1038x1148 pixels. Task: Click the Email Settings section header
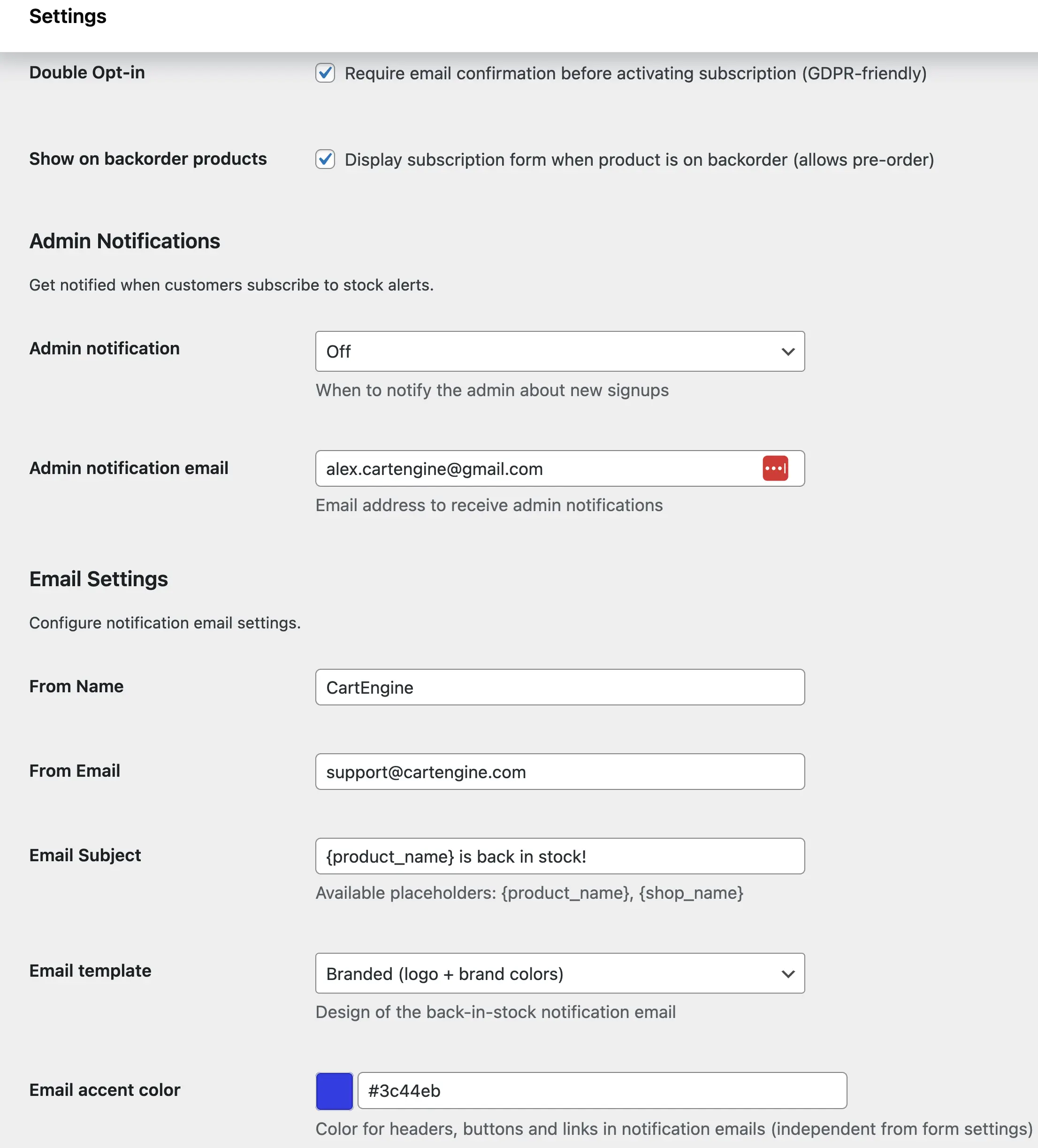(x=98, y=579)
